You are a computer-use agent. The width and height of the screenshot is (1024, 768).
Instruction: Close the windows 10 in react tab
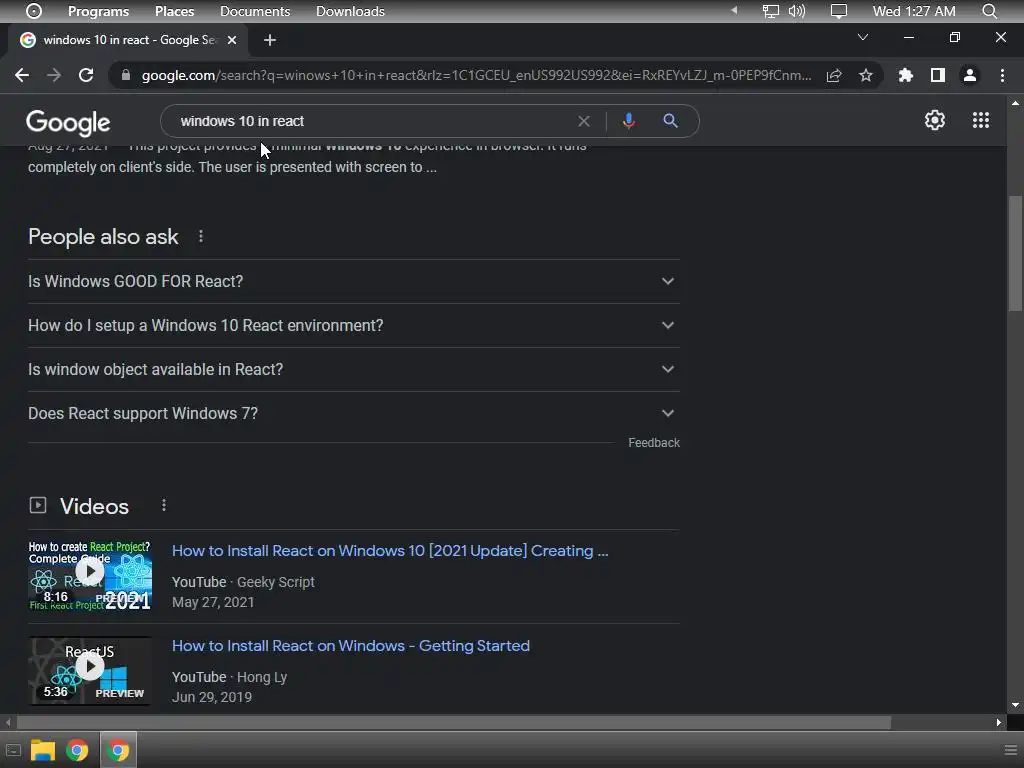pyautogui.click(x=232, y=40)
